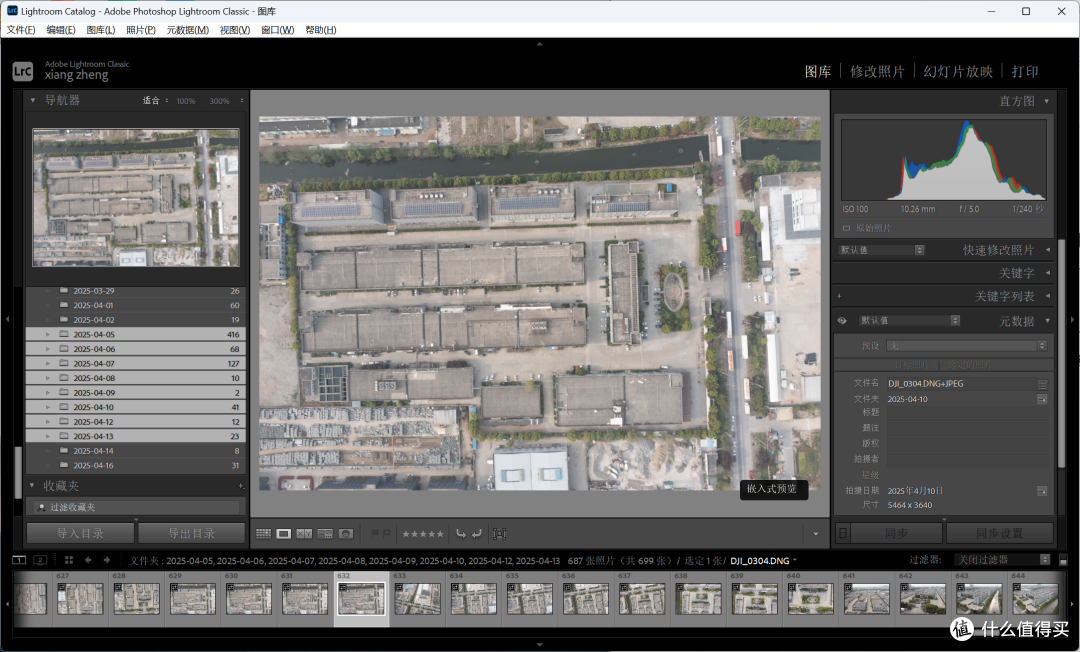Toggle the sync auto switch beside 同步
The height and width of the screenshot is (652, 1080).
point(842,534)
